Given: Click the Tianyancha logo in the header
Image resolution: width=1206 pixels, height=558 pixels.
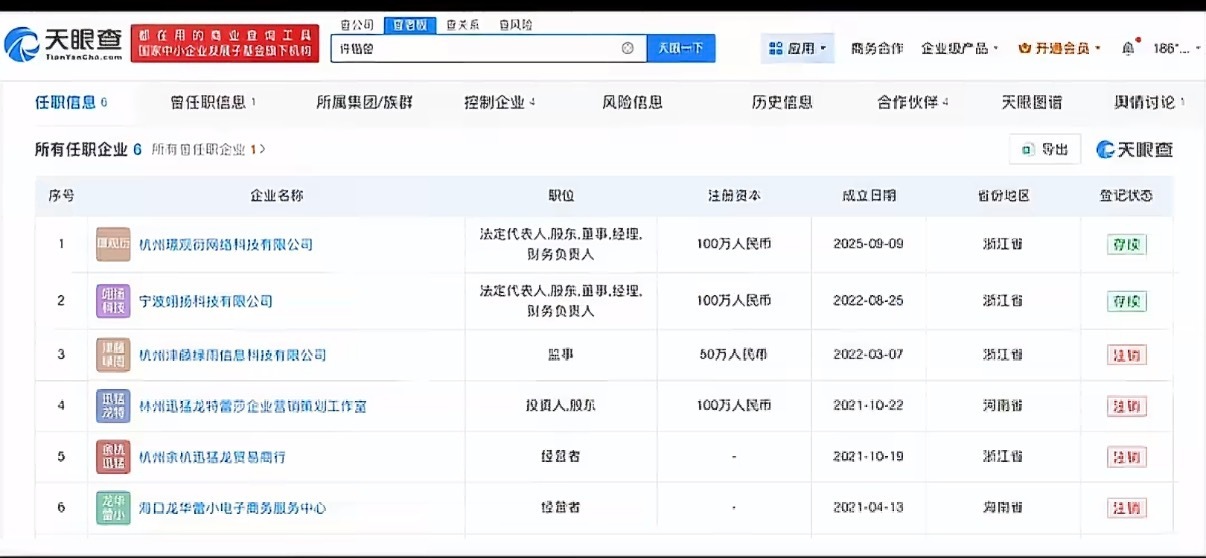Looking at the screenshot, I should pos(64,43).
